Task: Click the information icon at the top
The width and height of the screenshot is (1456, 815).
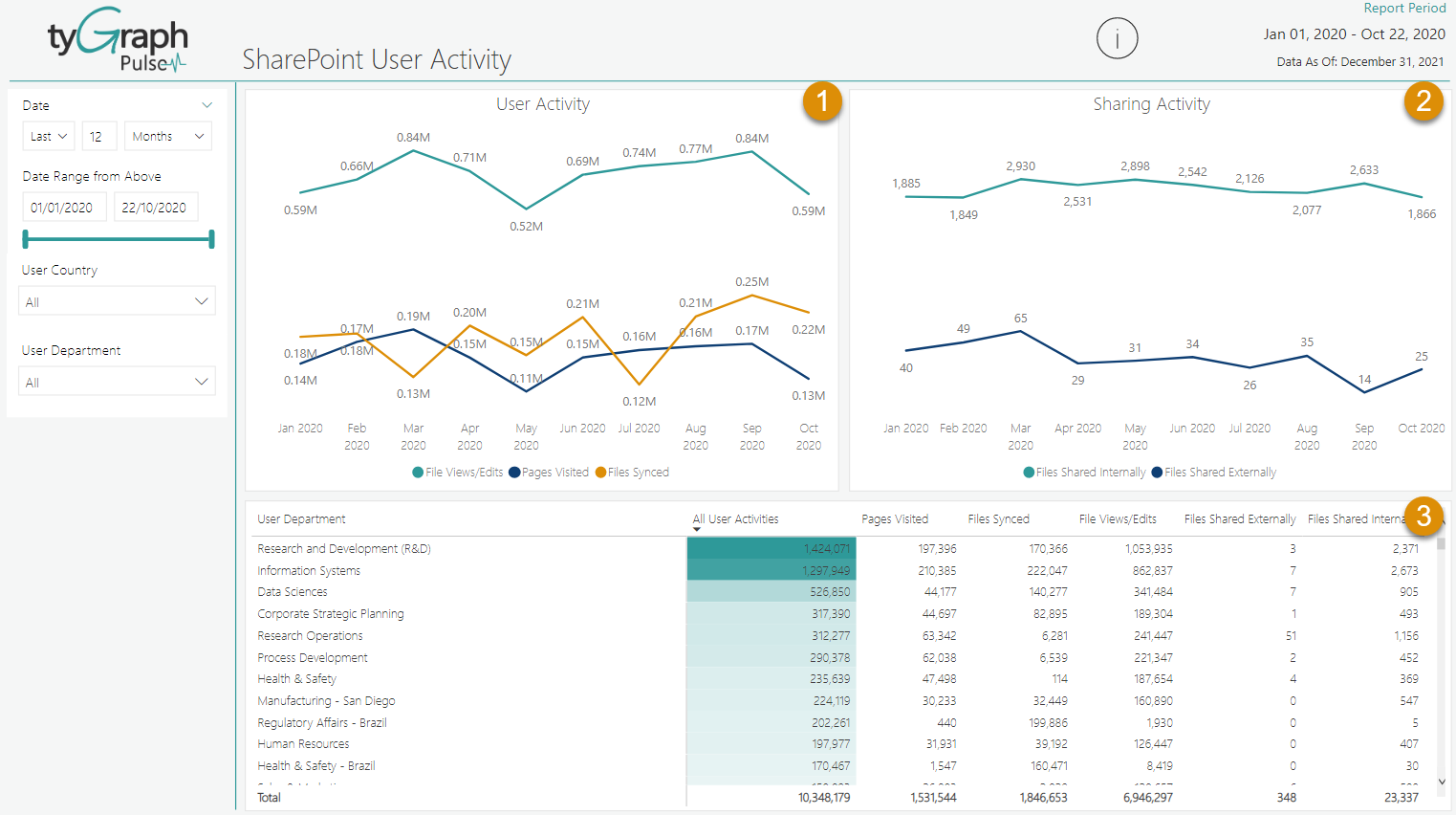Action: click(1117, 38)
